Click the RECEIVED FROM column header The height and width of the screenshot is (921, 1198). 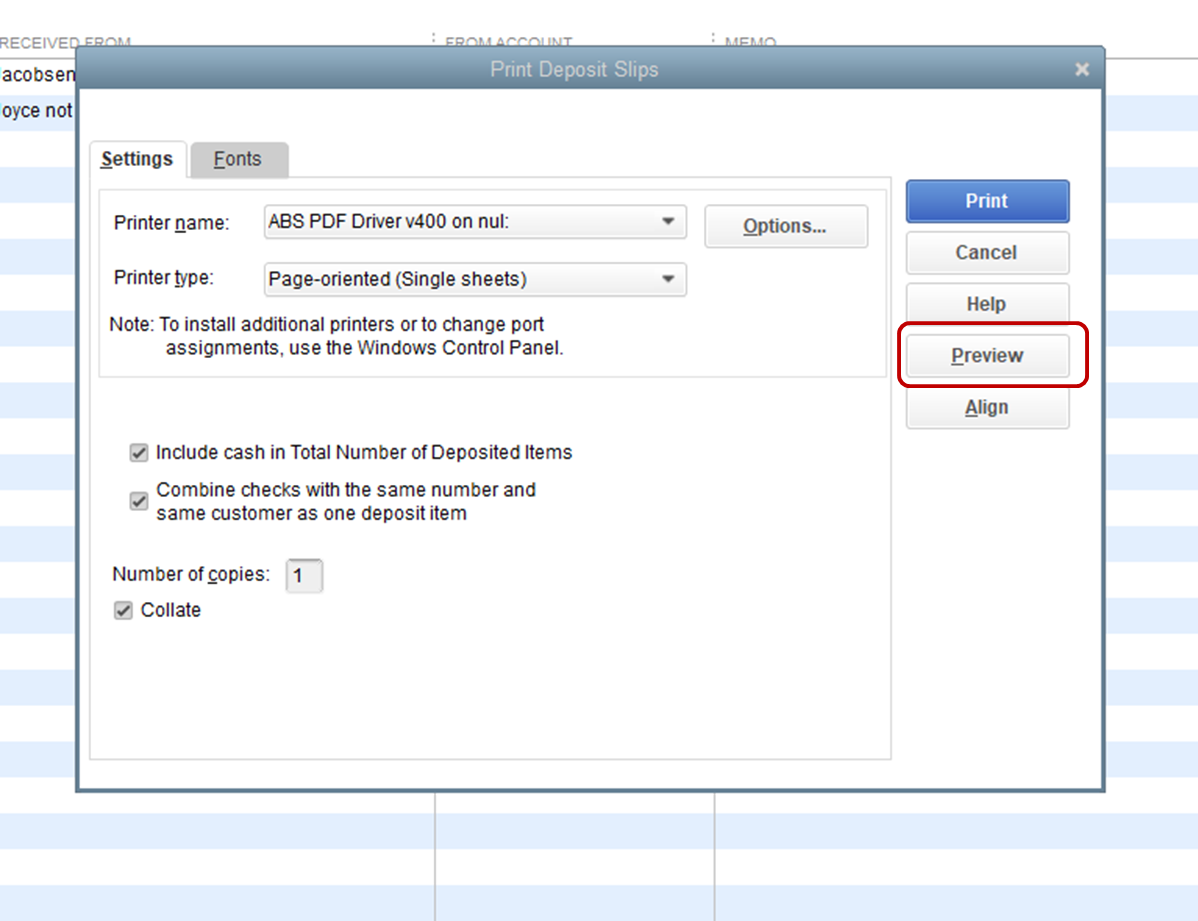click(66, 43)
